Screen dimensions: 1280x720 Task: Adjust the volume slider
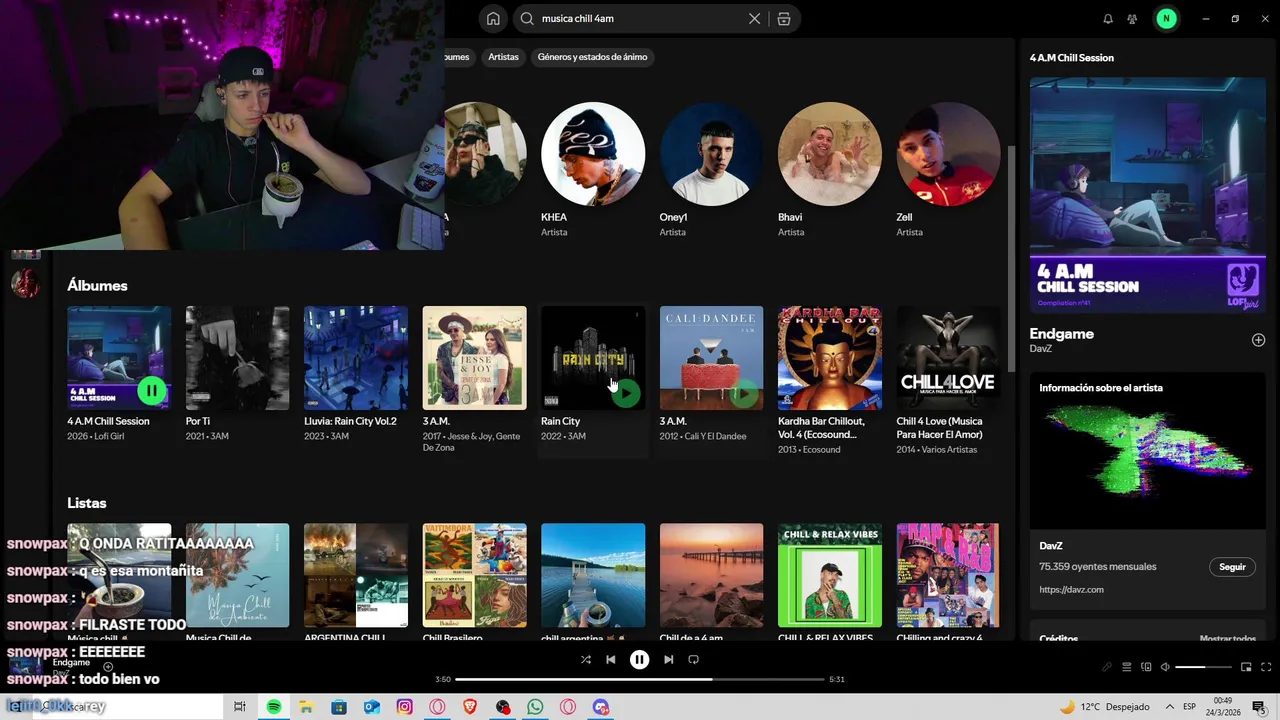(1203, 667)
